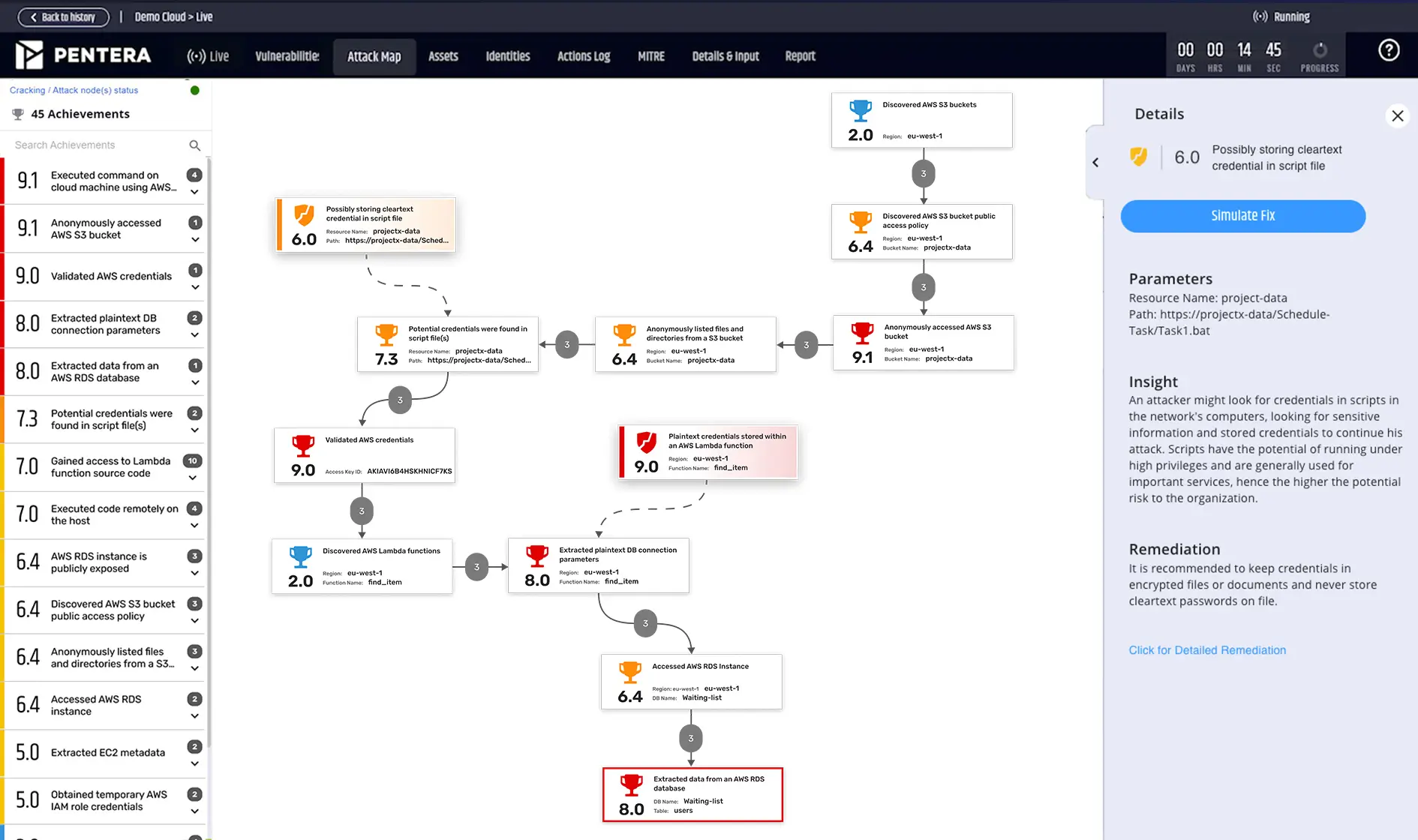
Task: Click trophy on Potential credentials found node
Action: coord(386,334)
